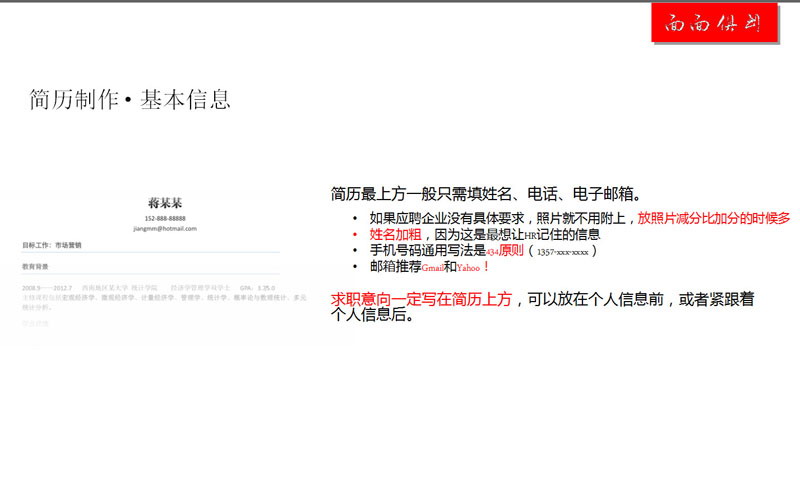Click the resume sample thumbnail image

(x=164, y=262)
